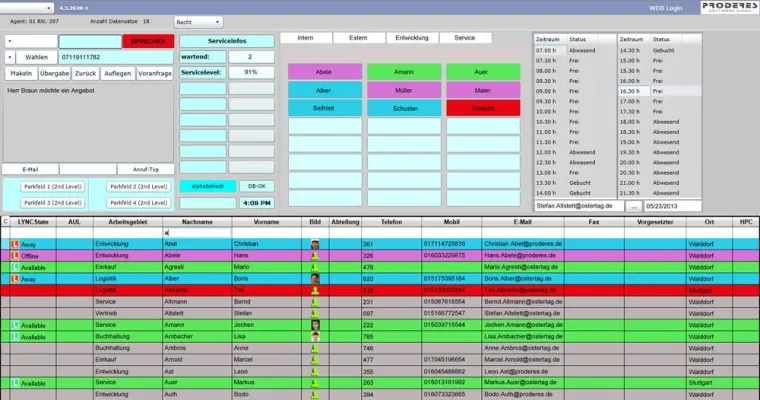Click the DB-OK button

click(257, 186)
